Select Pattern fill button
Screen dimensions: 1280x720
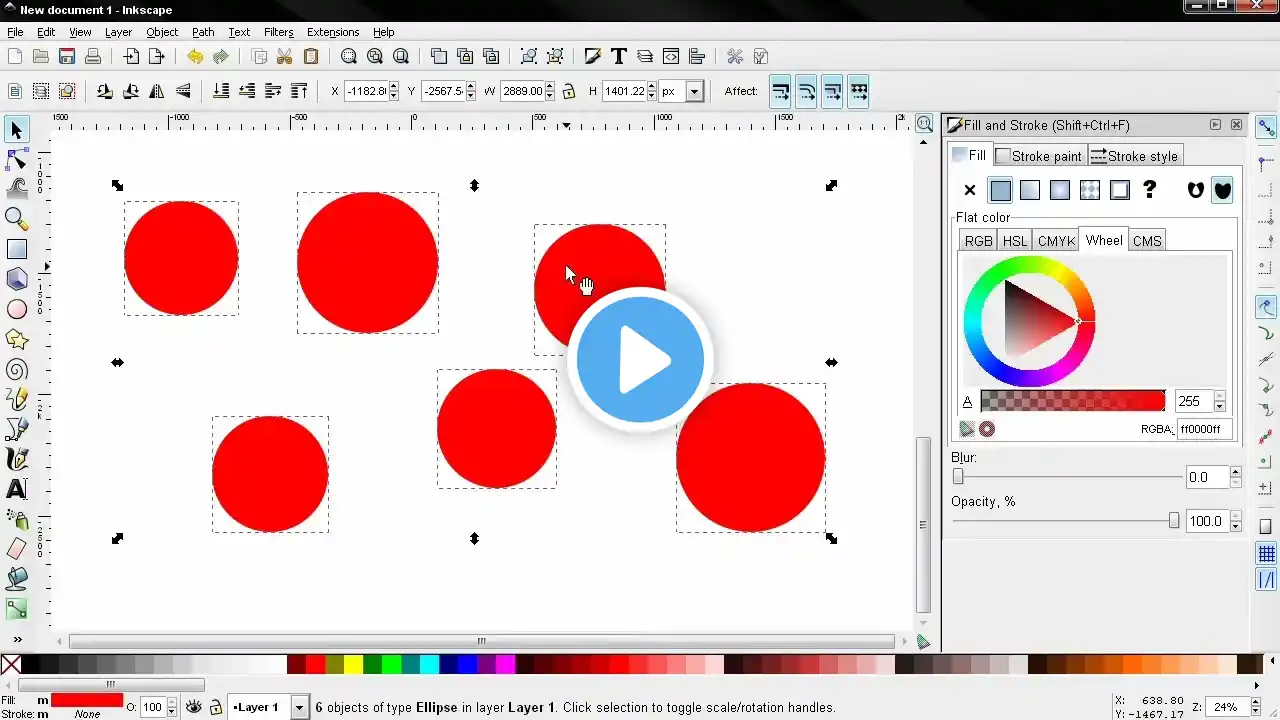pyautogui.click(x=1090, y=190)
